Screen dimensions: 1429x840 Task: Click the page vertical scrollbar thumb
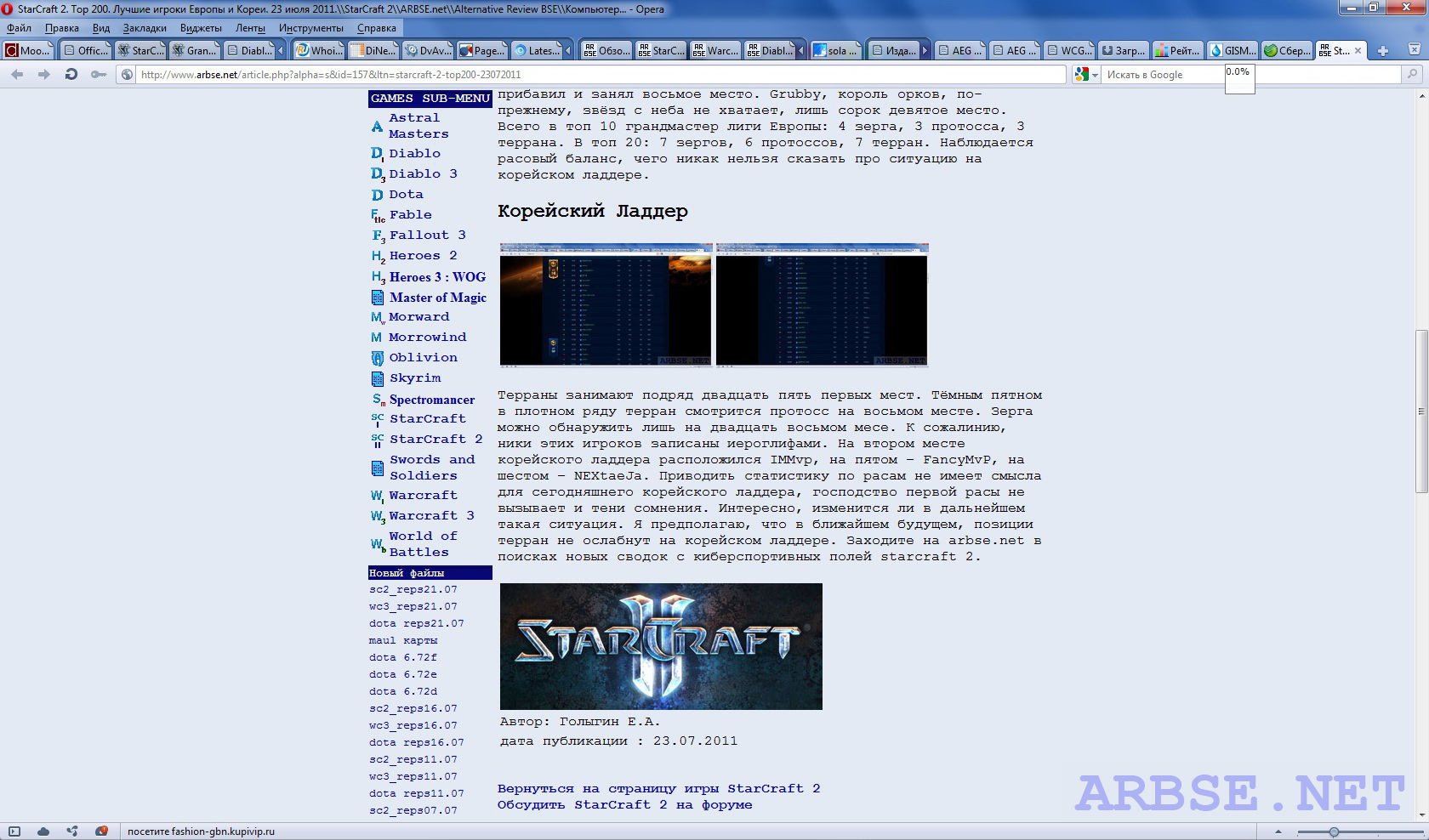click(x=1421, y=411)
